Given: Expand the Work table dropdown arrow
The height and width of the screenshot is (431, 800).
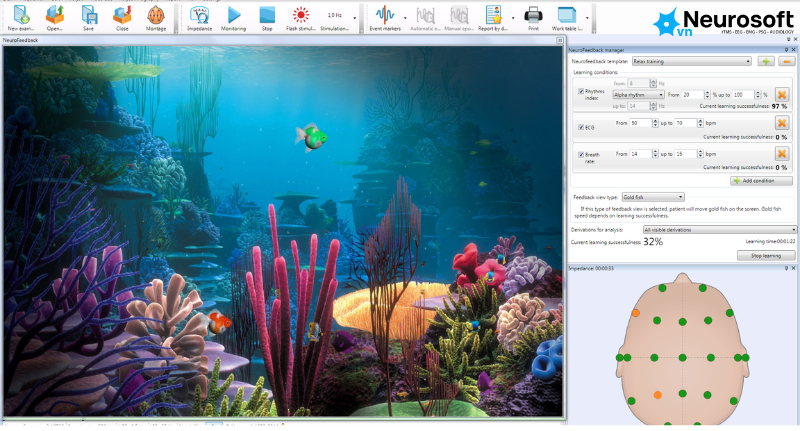Looking at the screenshot, I should pos(587,18).
